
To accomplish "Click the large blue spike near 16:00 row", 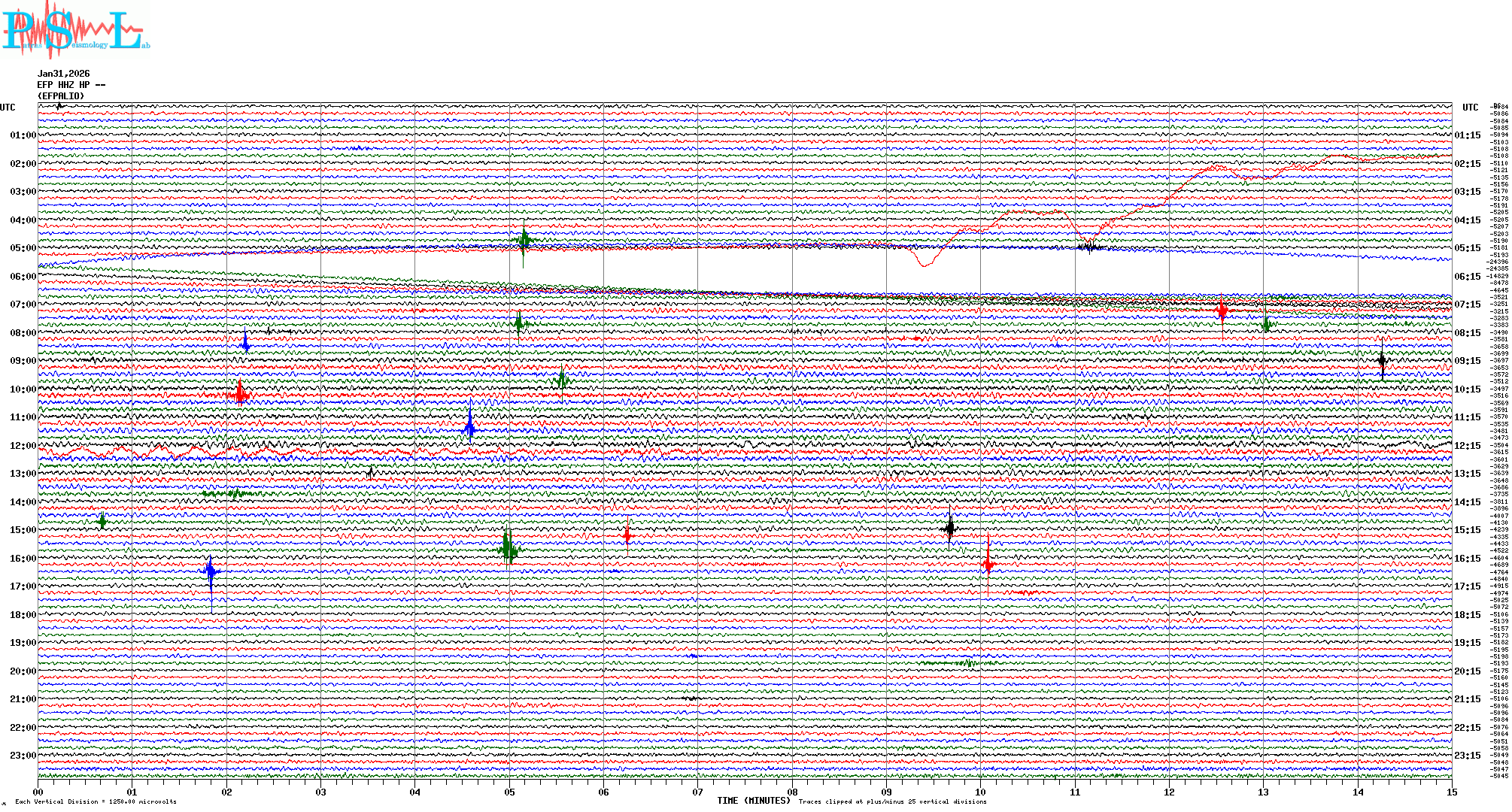I will coord(211,571).
